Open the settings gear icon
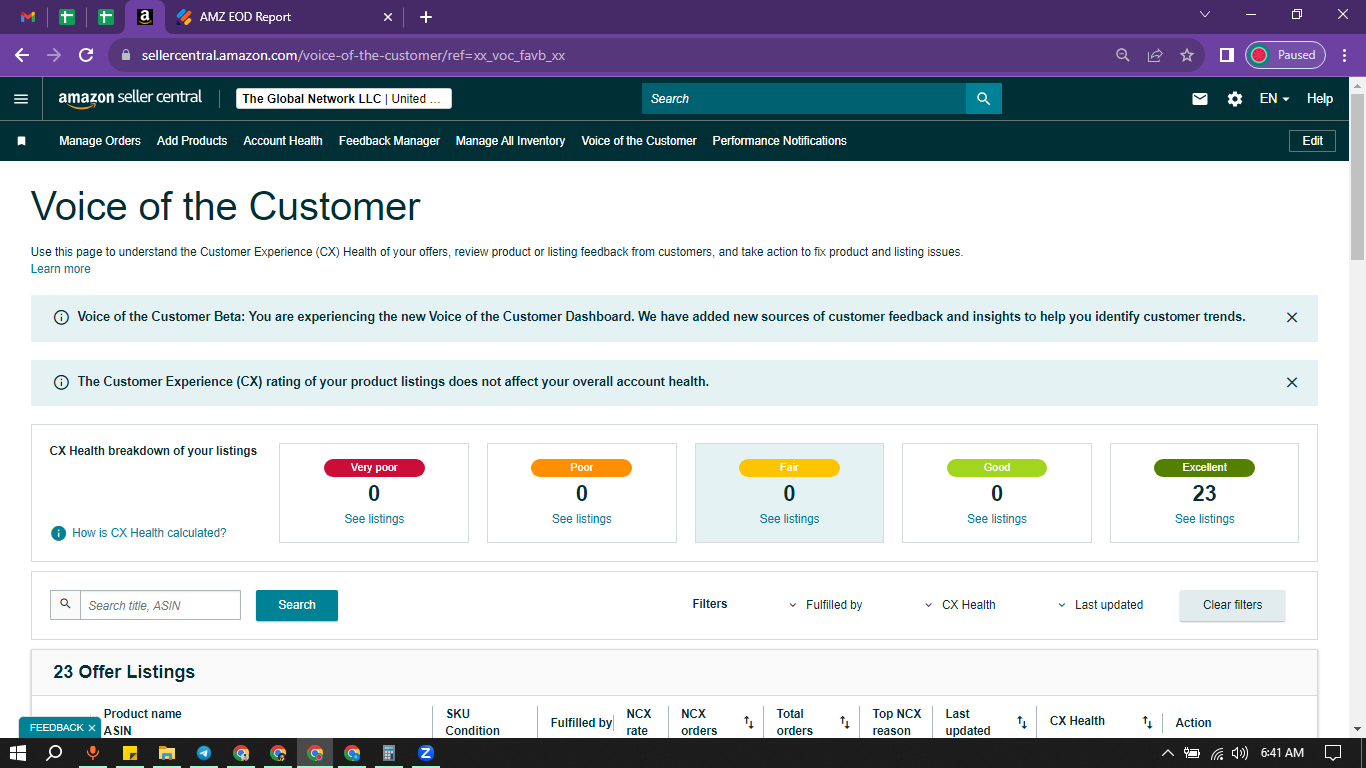This screenshot has width=1366, height=768. coord(1235,99)
